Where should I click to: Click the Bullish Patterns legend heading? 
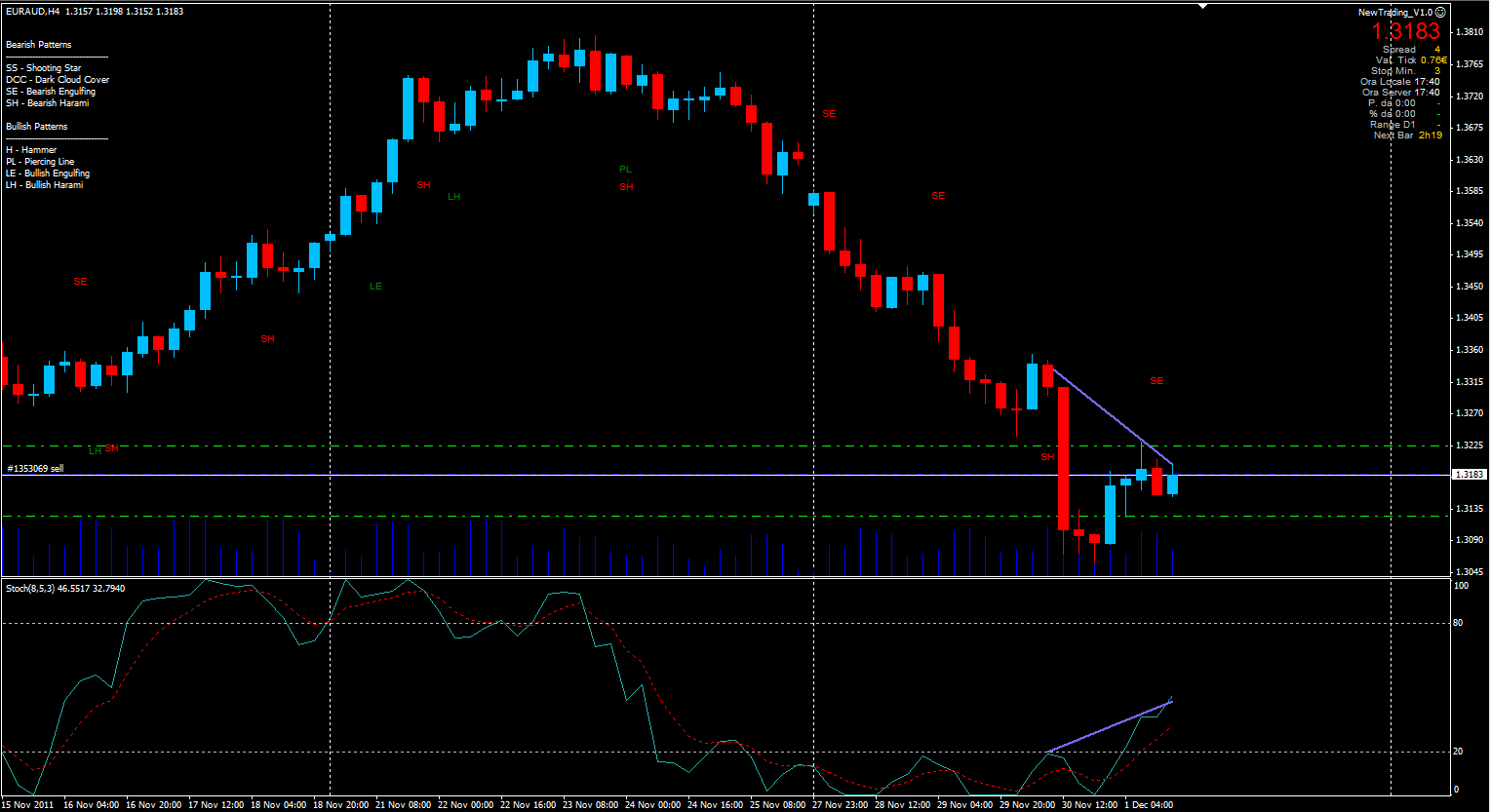[36, 127]
